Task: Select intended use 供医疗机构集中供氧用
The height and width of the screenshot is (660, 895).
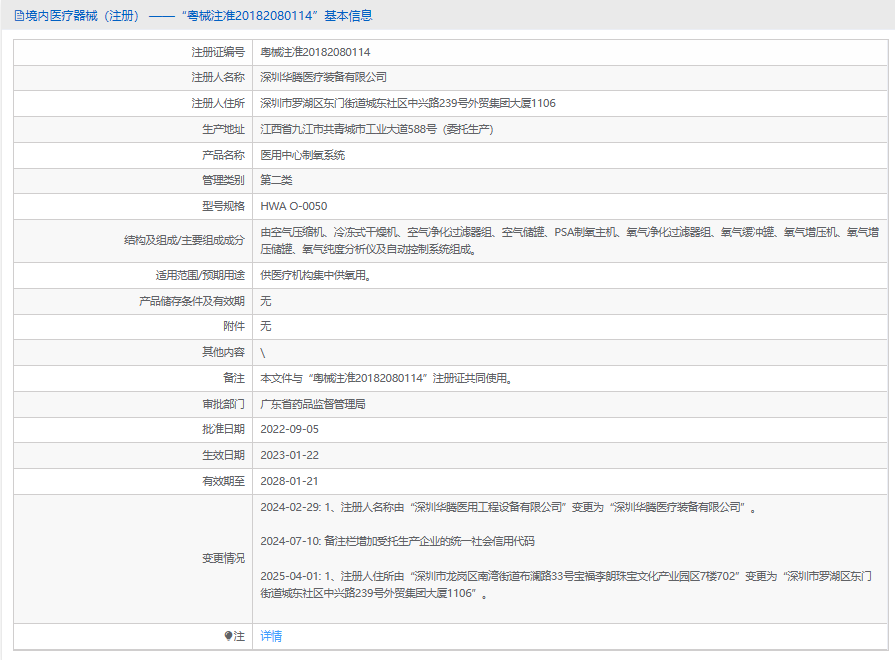Action: coord(316,275)
